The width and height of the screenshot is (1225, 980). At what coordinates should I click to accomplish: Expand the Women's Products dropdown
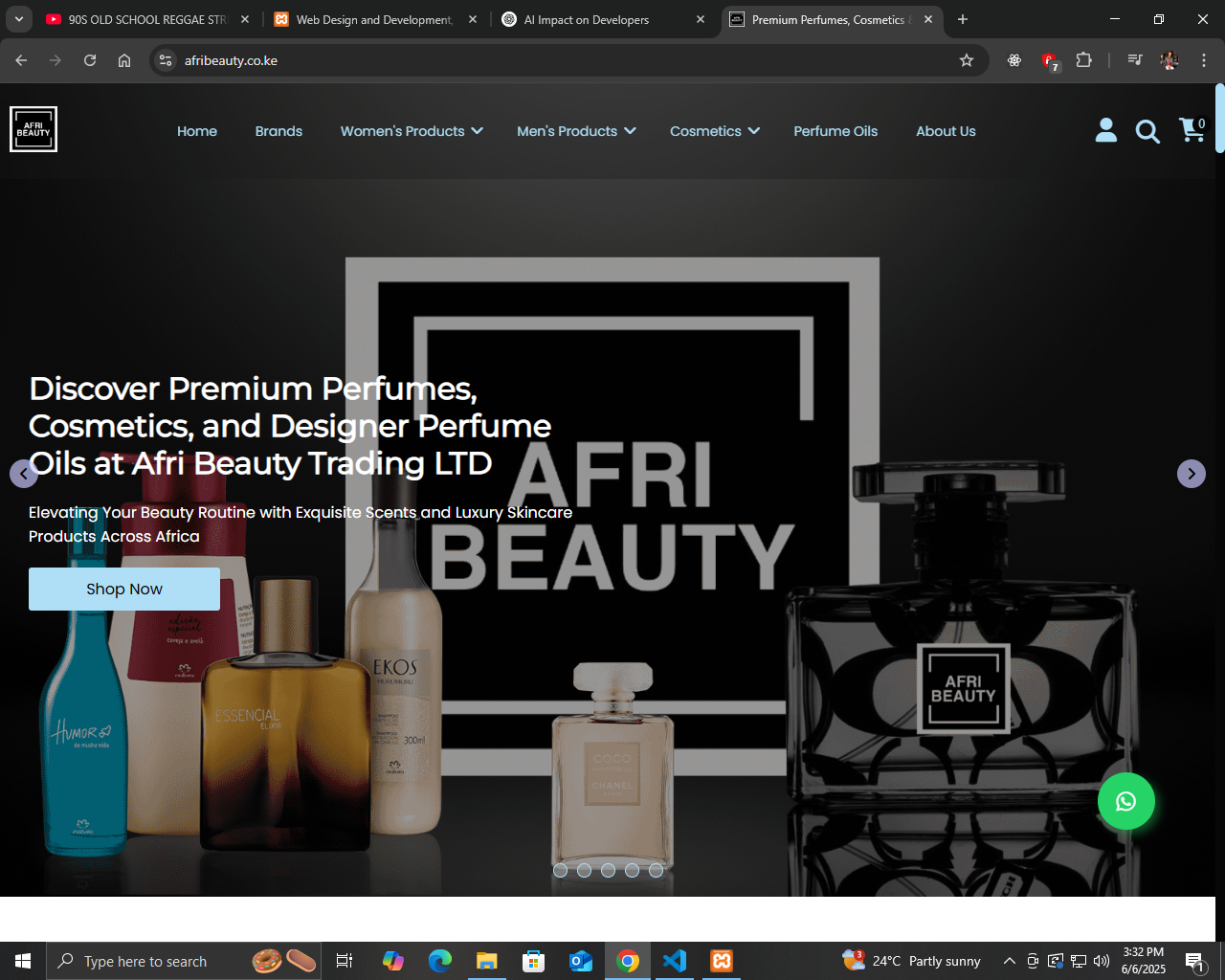pyautogui.click(x=412, y=131)
